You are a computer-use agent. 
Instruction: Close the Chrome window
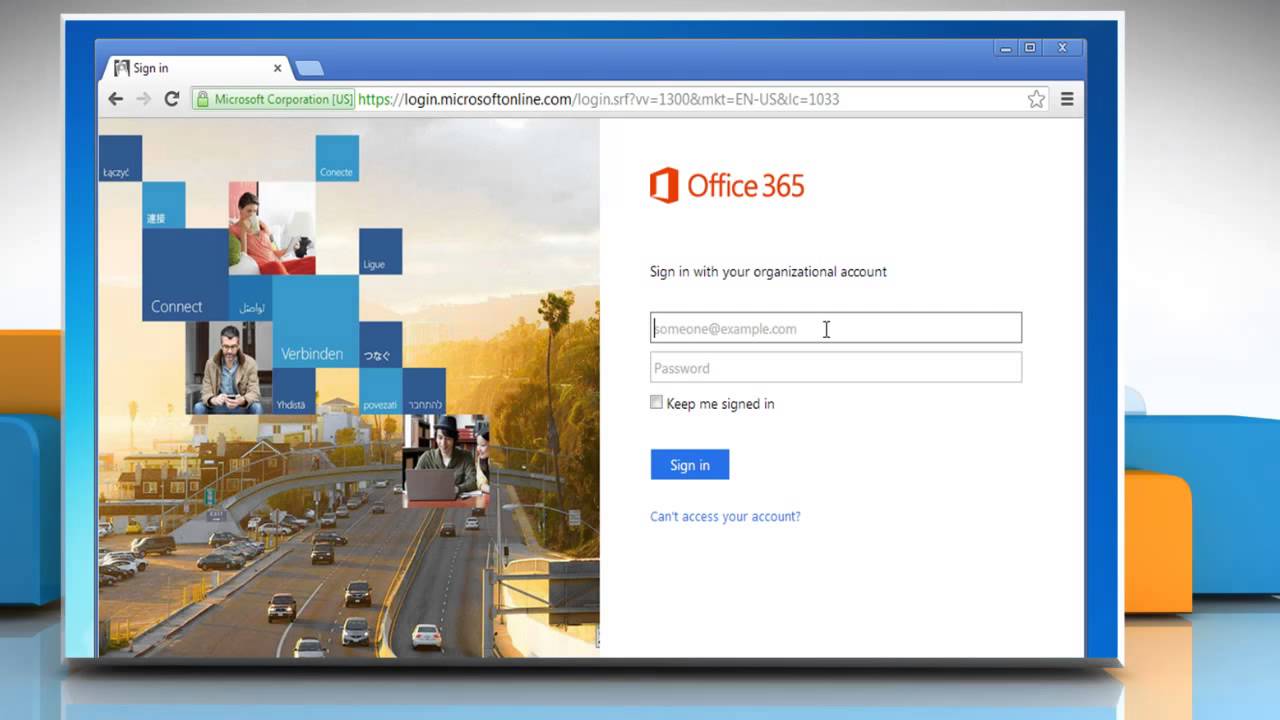click(1063, 47)
